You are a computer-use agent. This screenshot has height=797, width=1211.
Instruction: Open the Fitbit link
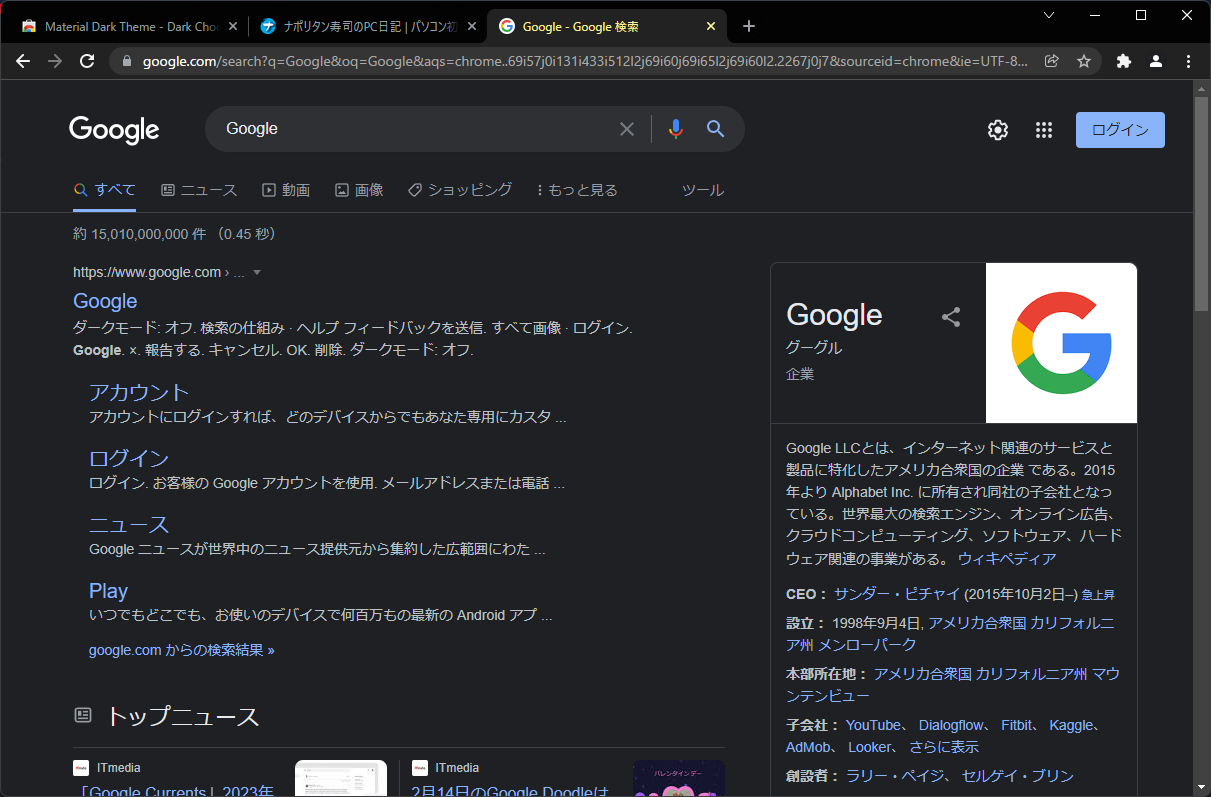coord(1017,725)
